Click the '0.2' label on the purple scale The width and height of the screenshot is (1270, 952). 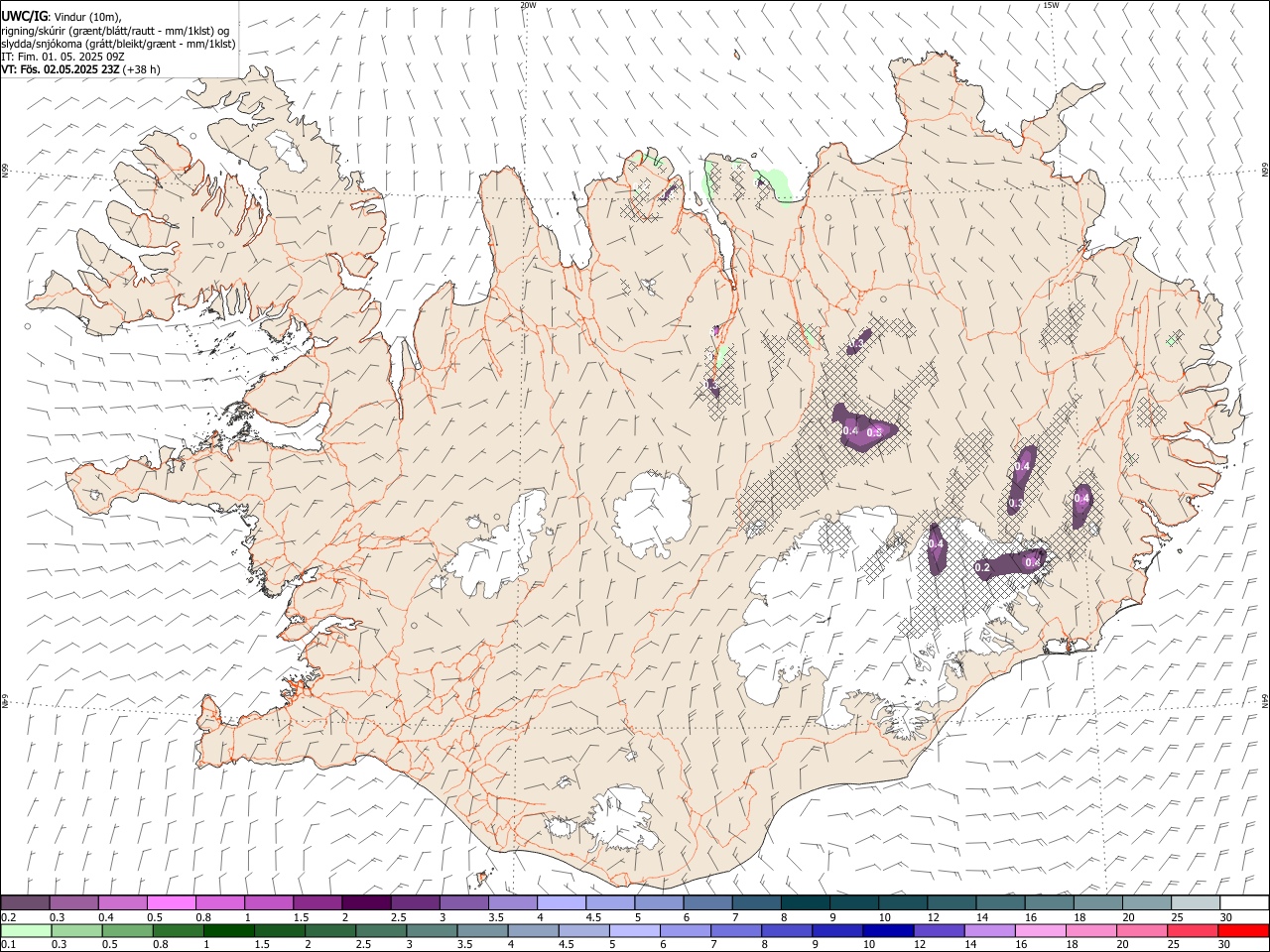point(8,917)
